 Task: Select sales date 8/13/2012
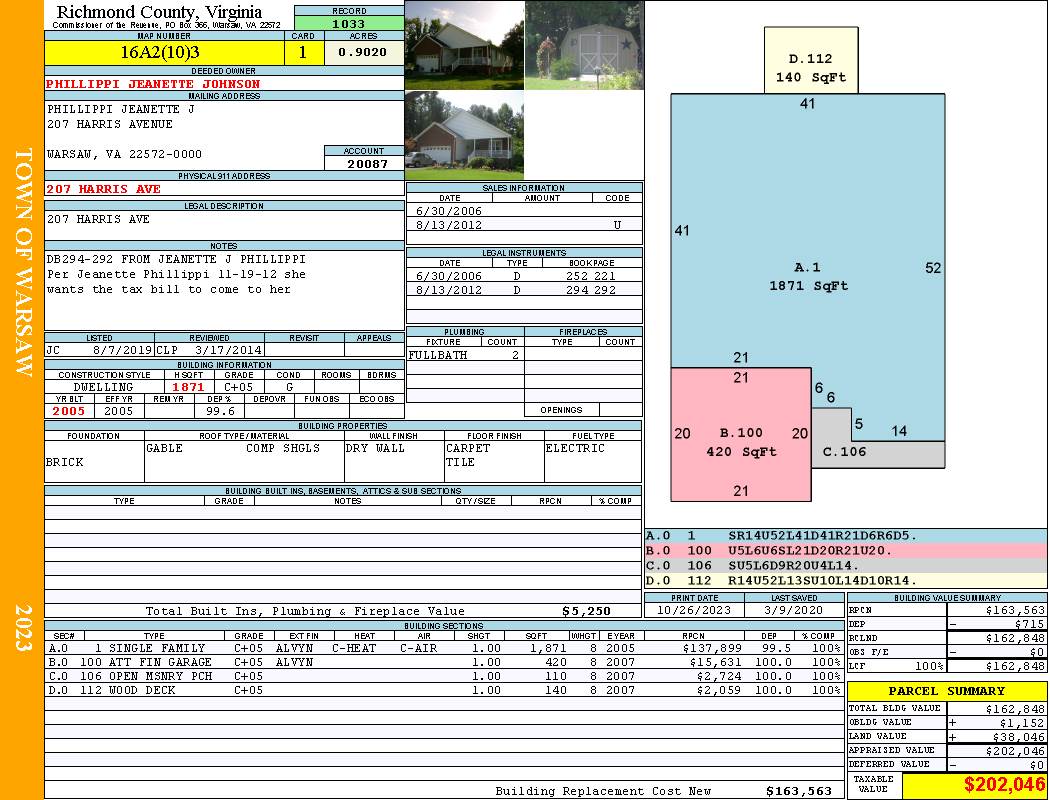pos(449,225)
